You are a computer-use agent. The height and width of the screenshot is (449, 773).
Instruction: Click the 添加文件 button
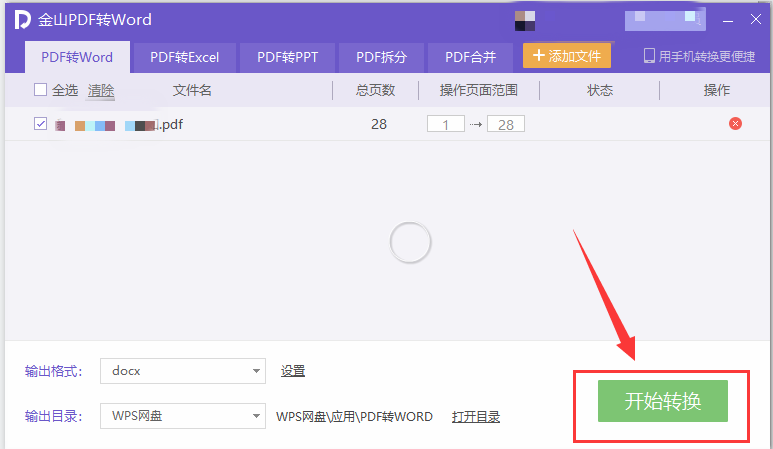(x=567, y=56)
